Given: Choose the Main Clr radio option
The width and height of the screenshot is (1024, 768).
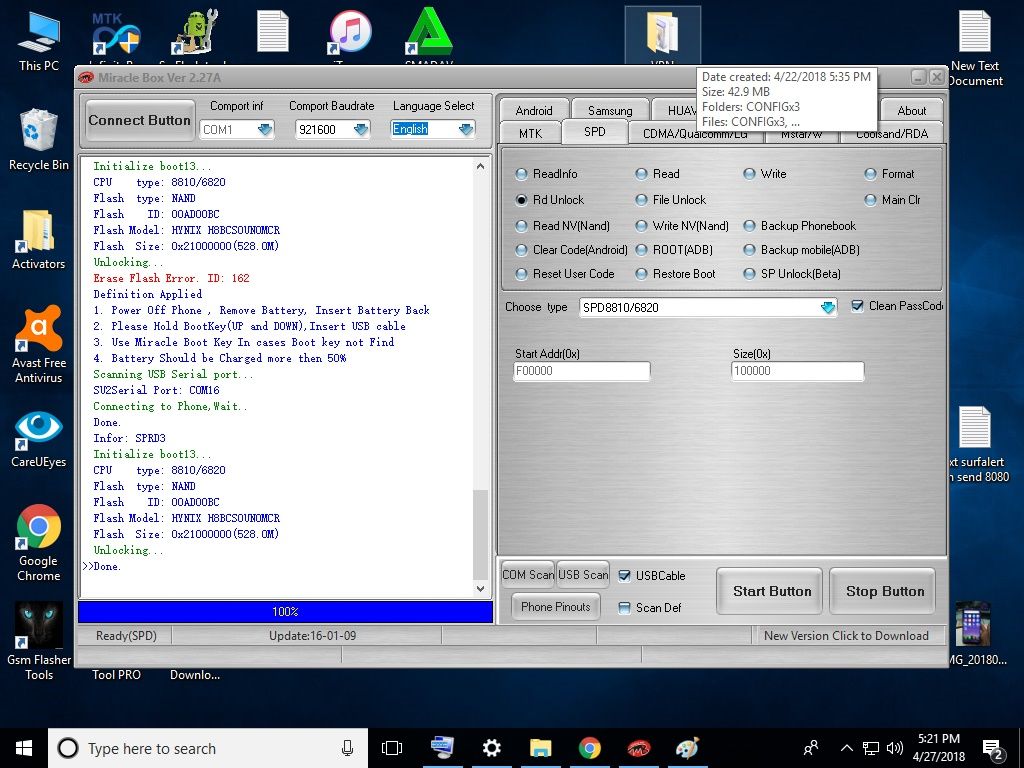Looking at the screenshot, I should click(870, 200).
